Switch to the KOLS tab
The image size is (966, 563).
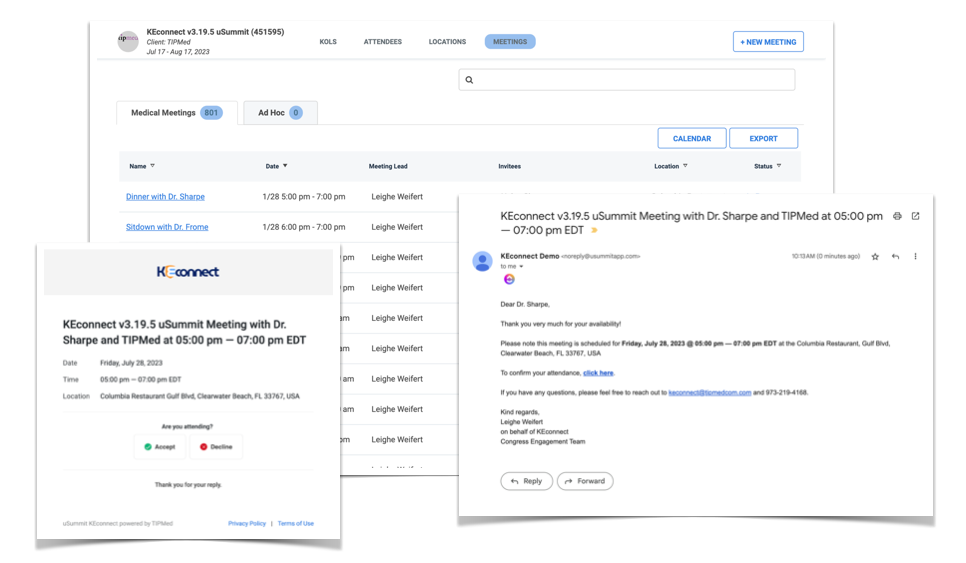(328, 42)
